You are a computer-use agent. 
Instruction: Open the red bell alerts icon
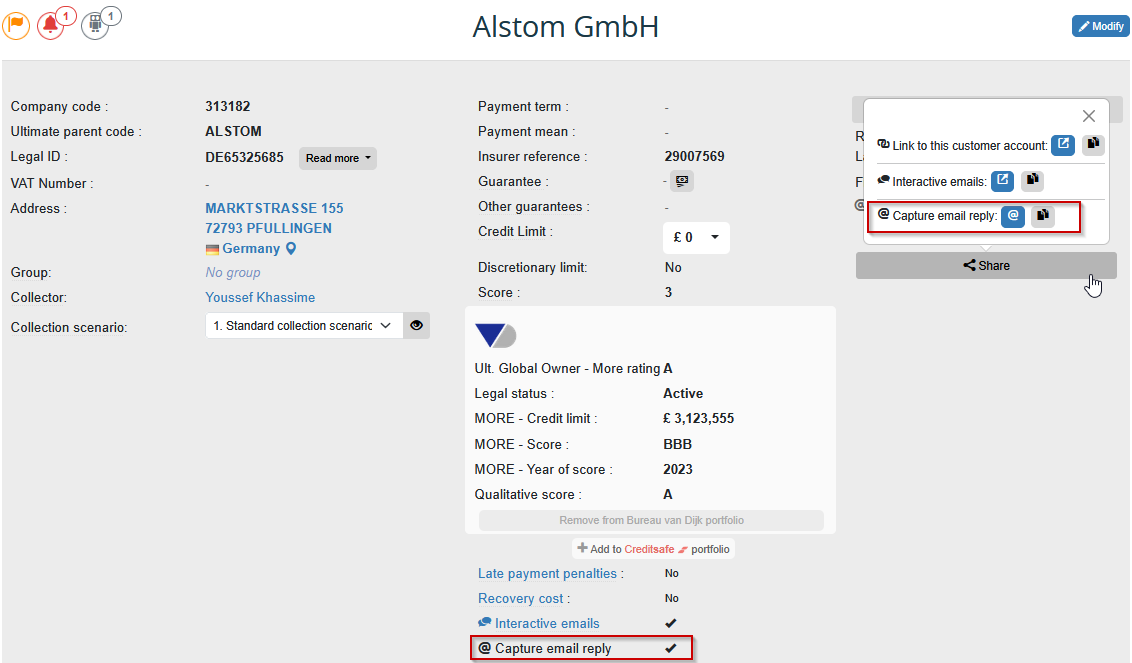[x=50, y=25]
